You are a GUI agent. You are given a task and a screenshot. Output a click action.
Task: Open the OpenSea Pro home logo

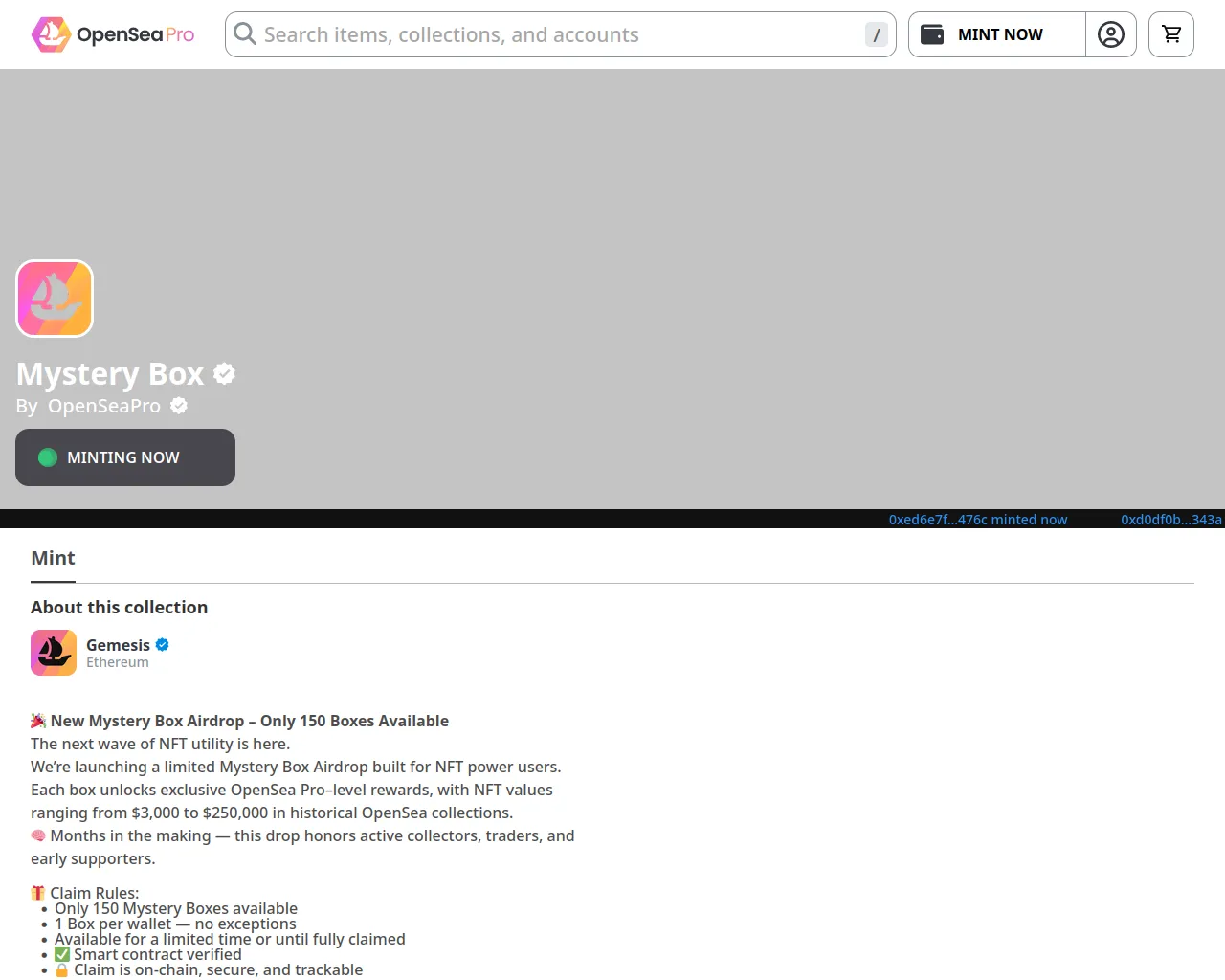[113, 34]
